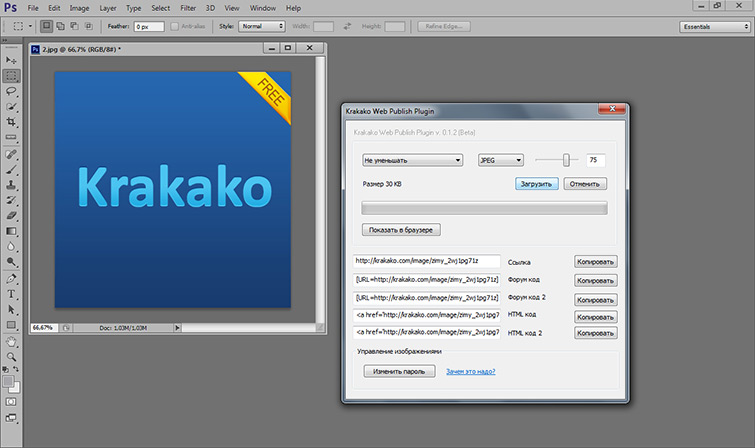Click the Refine Edge button
This screenshot has width=755, height=448.
tap(444, 26)
